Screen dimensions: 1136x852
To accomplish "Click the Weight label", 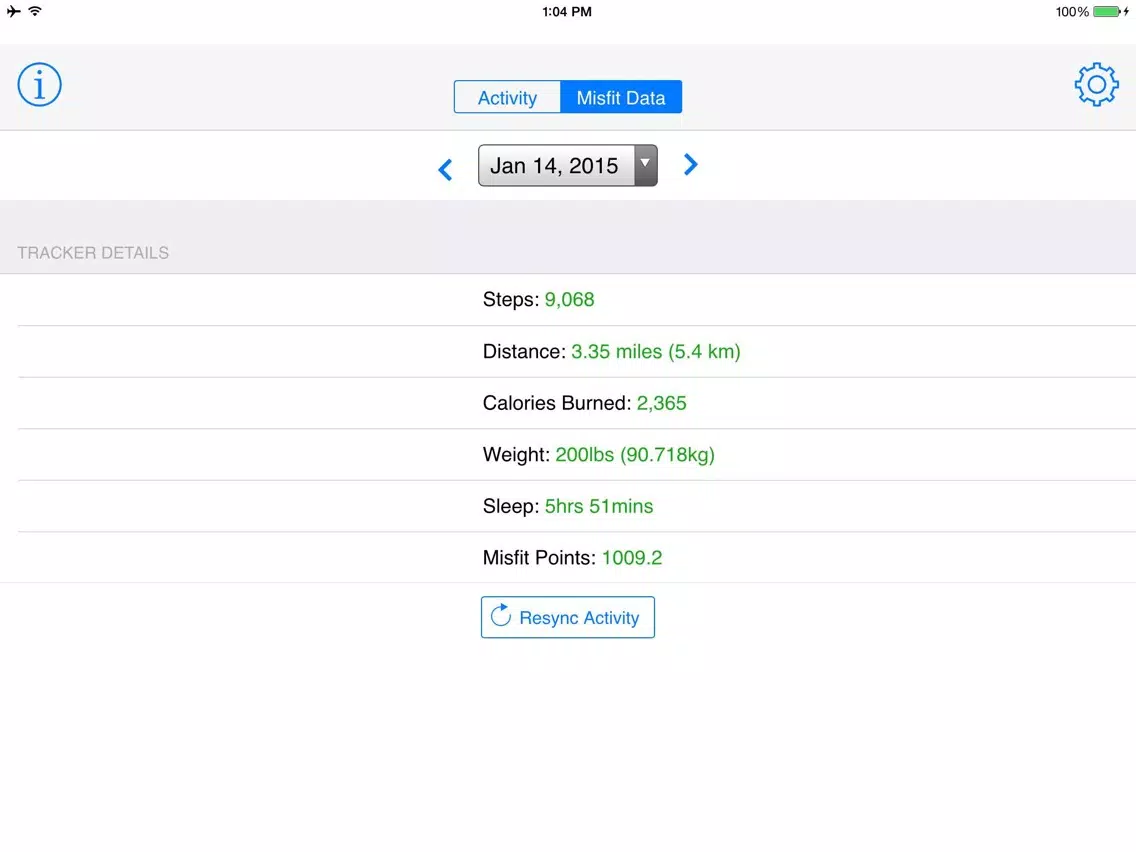I will coord(516,454).
